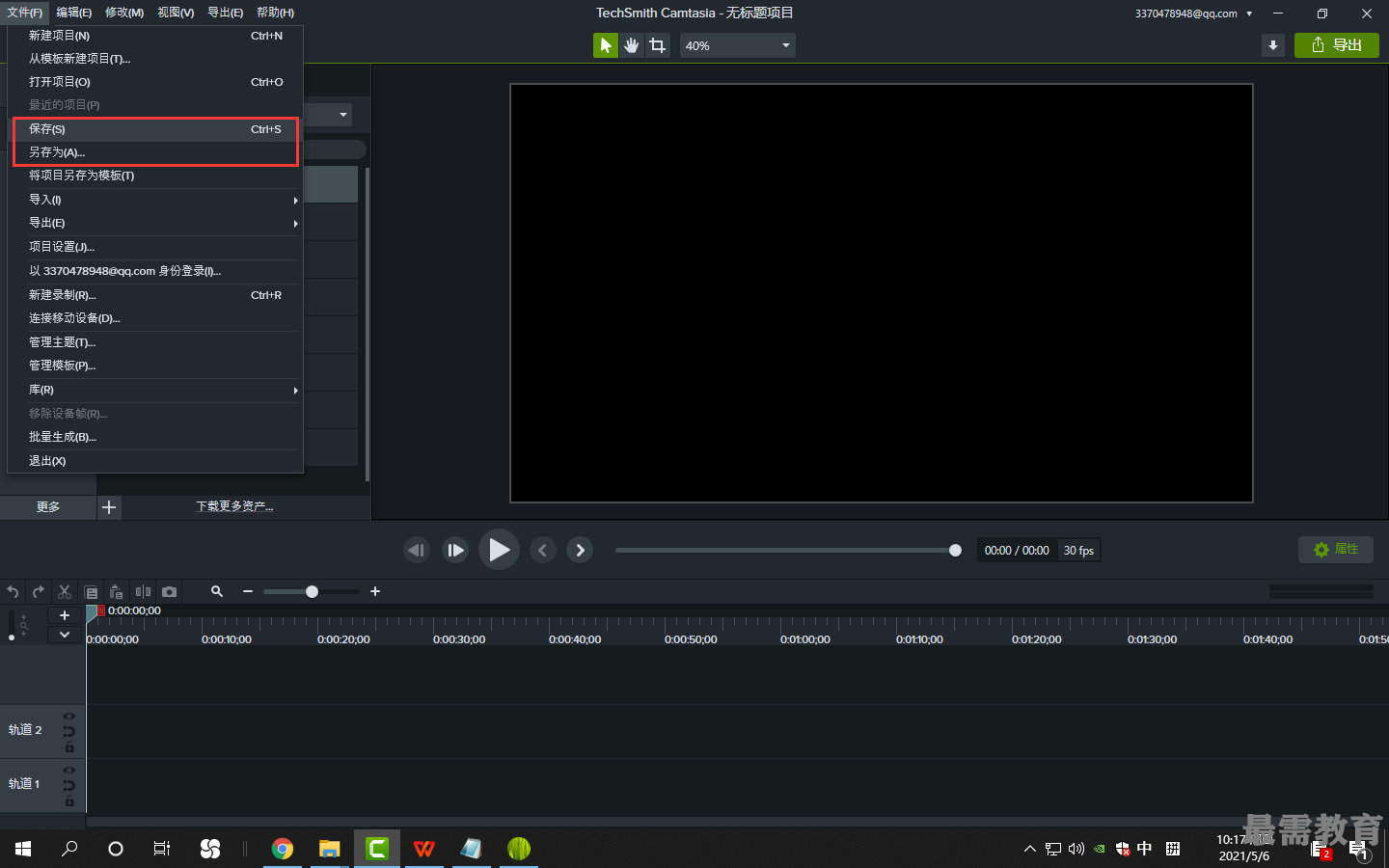The width and height of the screenshot is (1389, 868).
Task: Toggle the lock on 轨道 1
Action: pos(69,801)
